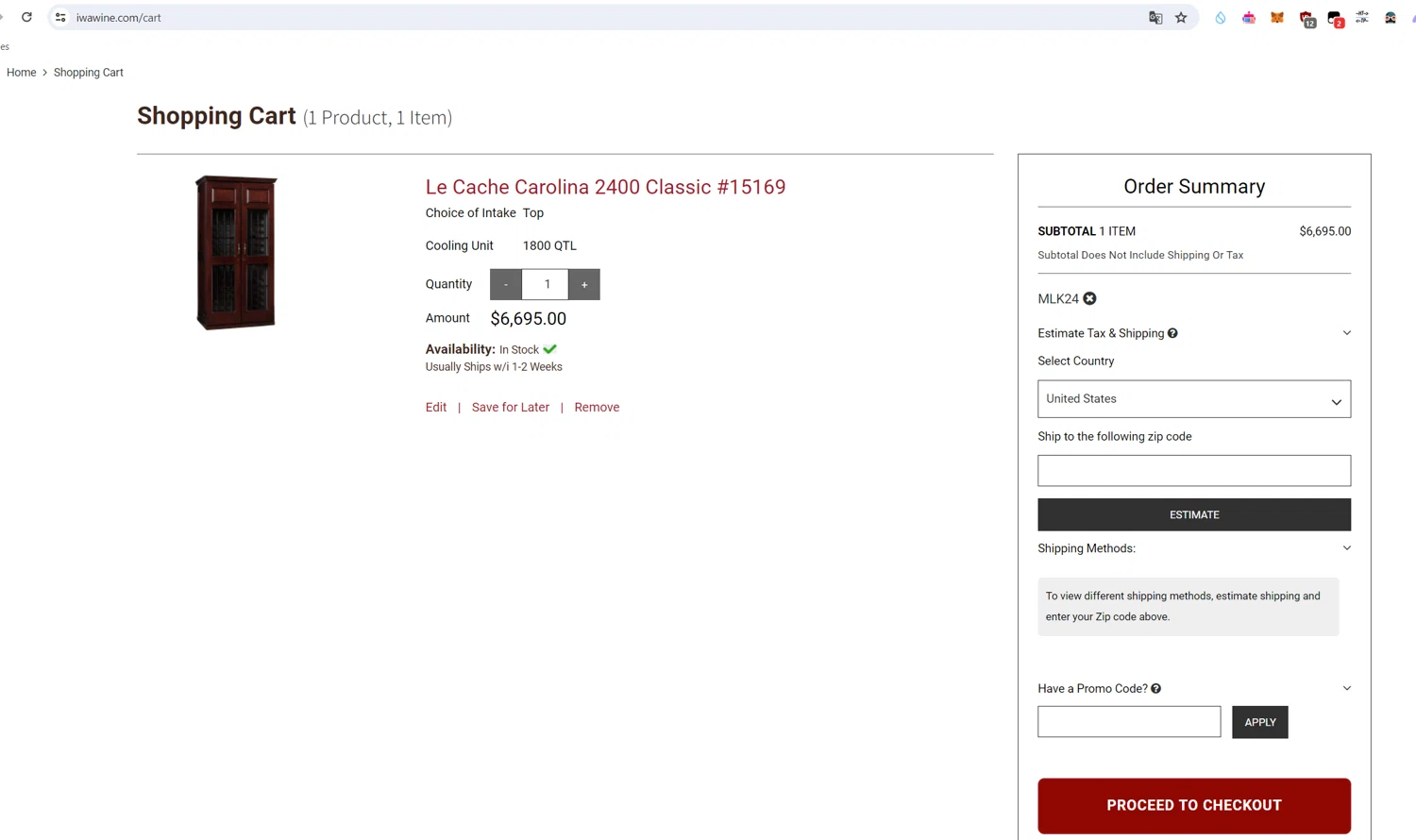This screenshot has height=840, width=1416.
Task: Click help icon beside Have a Promo Code
Action: click(1155, 689)
